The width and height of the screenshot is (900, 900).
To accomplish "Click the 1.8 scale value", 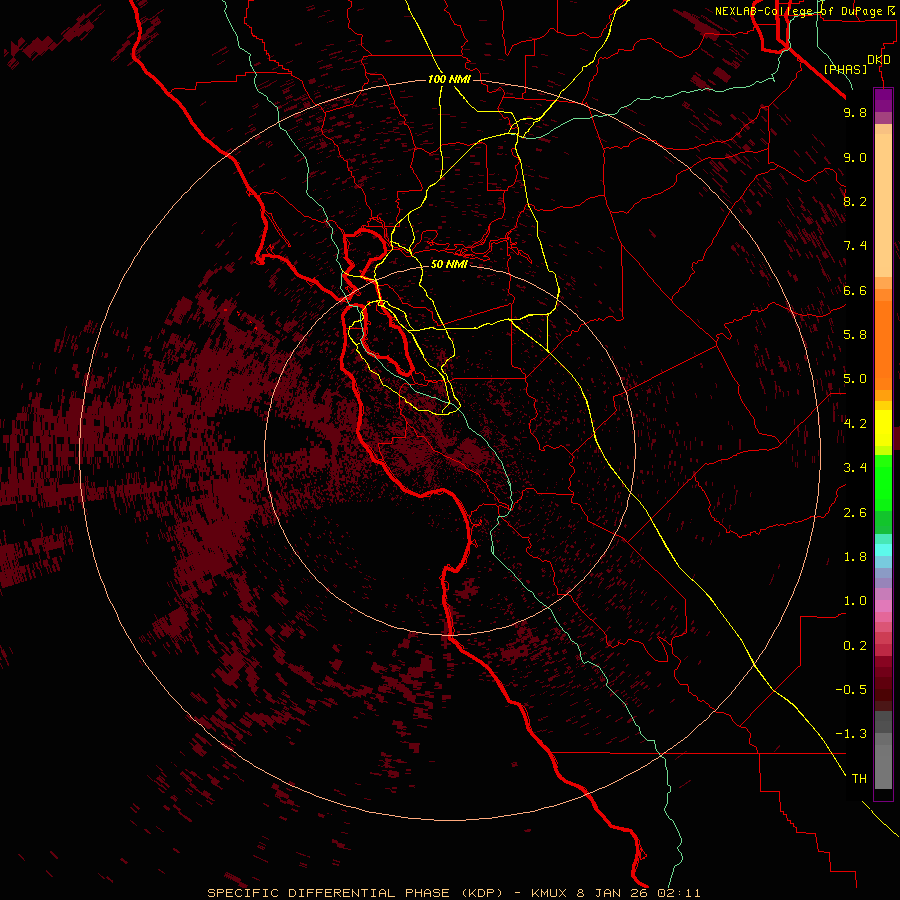I will point(855,557).
